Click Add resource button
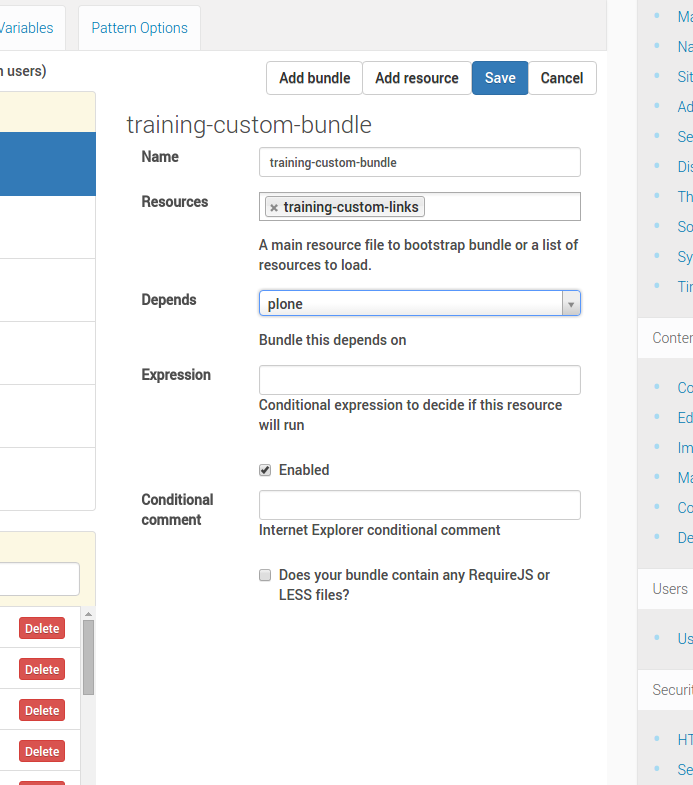This screenshot has width=693, height=785. click(417, 78)
